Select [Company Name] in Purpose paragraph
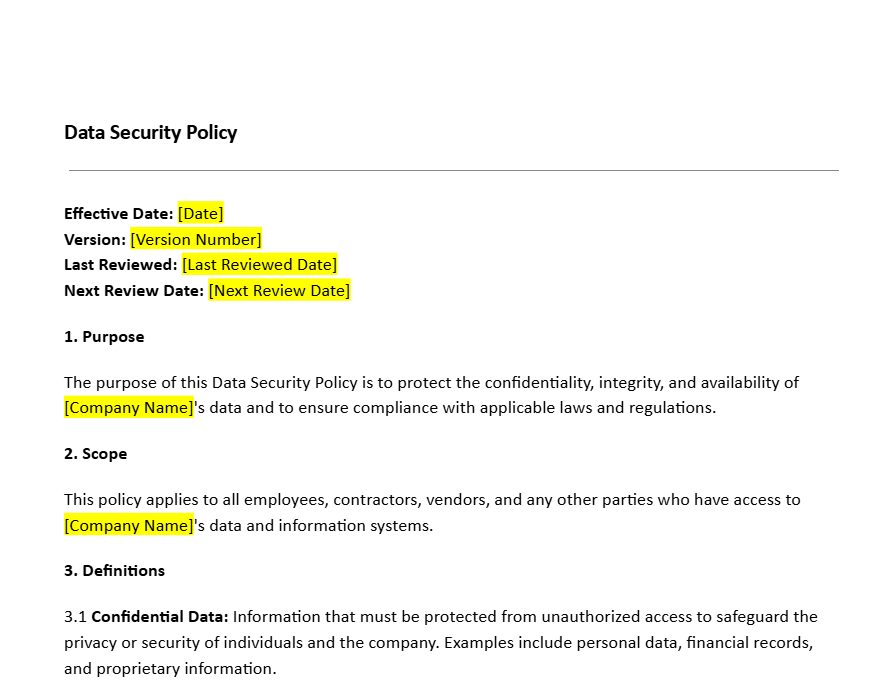Screen dimensions: 877x696 point(129,407)
